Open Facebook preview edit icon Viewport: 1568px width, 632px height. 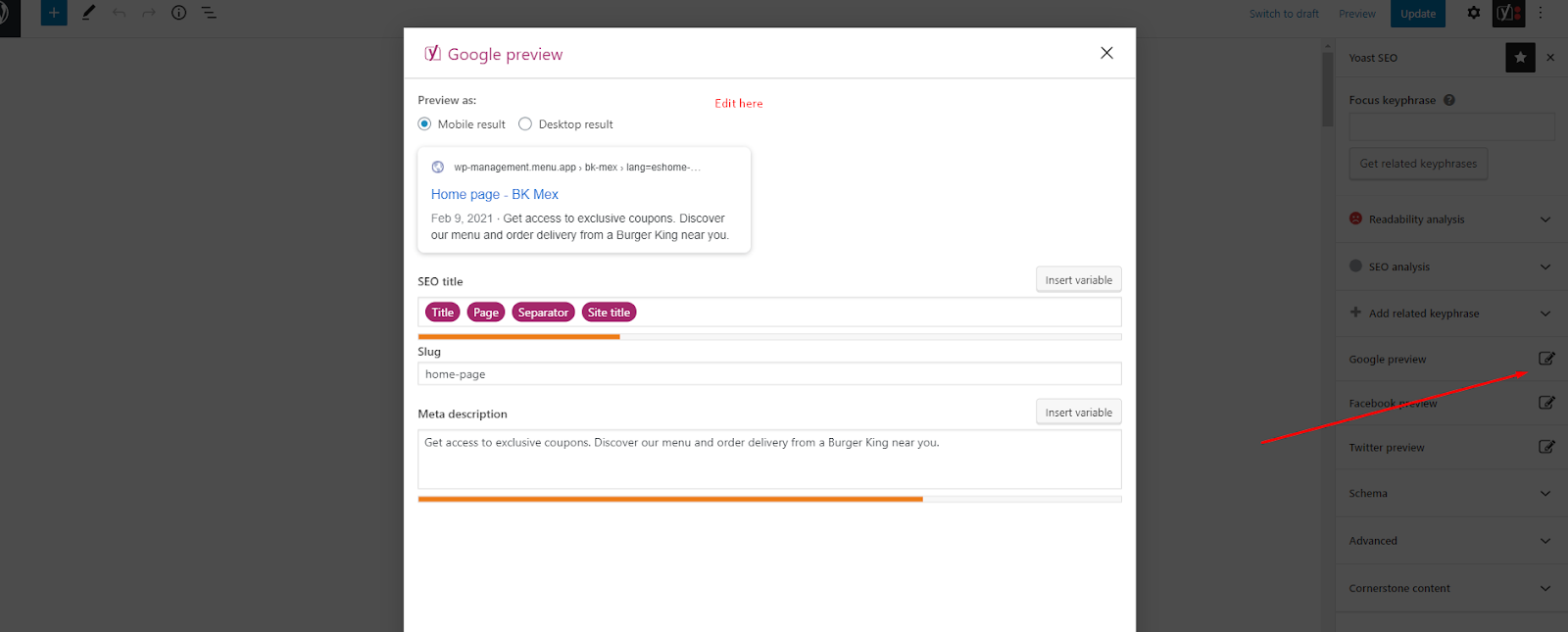pos(1546,403)
